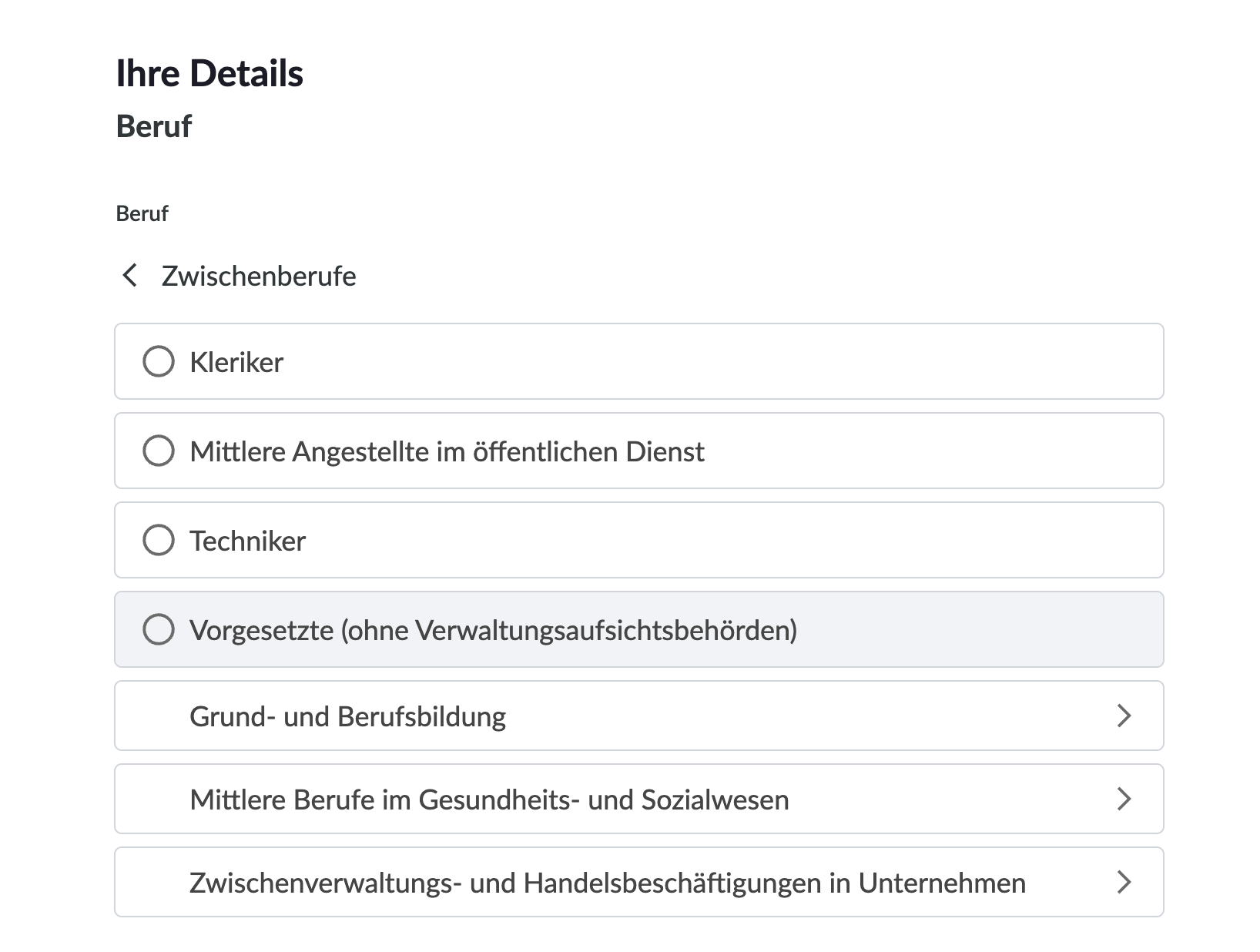Click the Beruf section subtitle
1260x952 pixels.
153,126
